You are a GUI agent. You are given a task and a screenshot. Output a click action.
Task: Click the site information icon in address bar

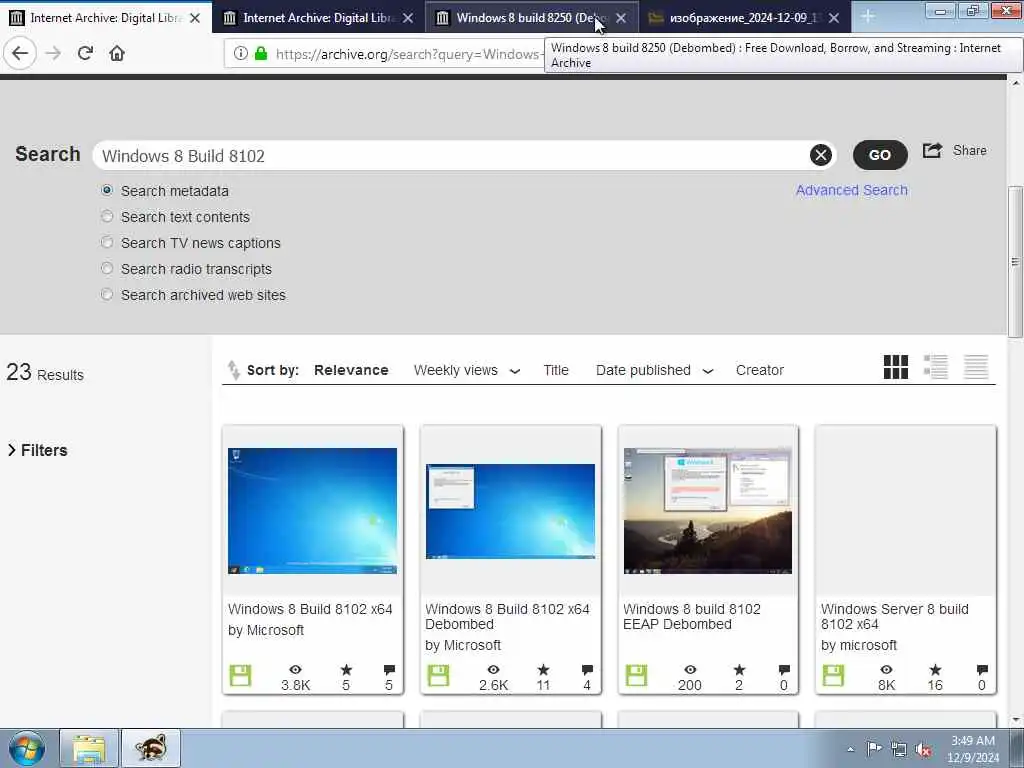pos(240,53)
